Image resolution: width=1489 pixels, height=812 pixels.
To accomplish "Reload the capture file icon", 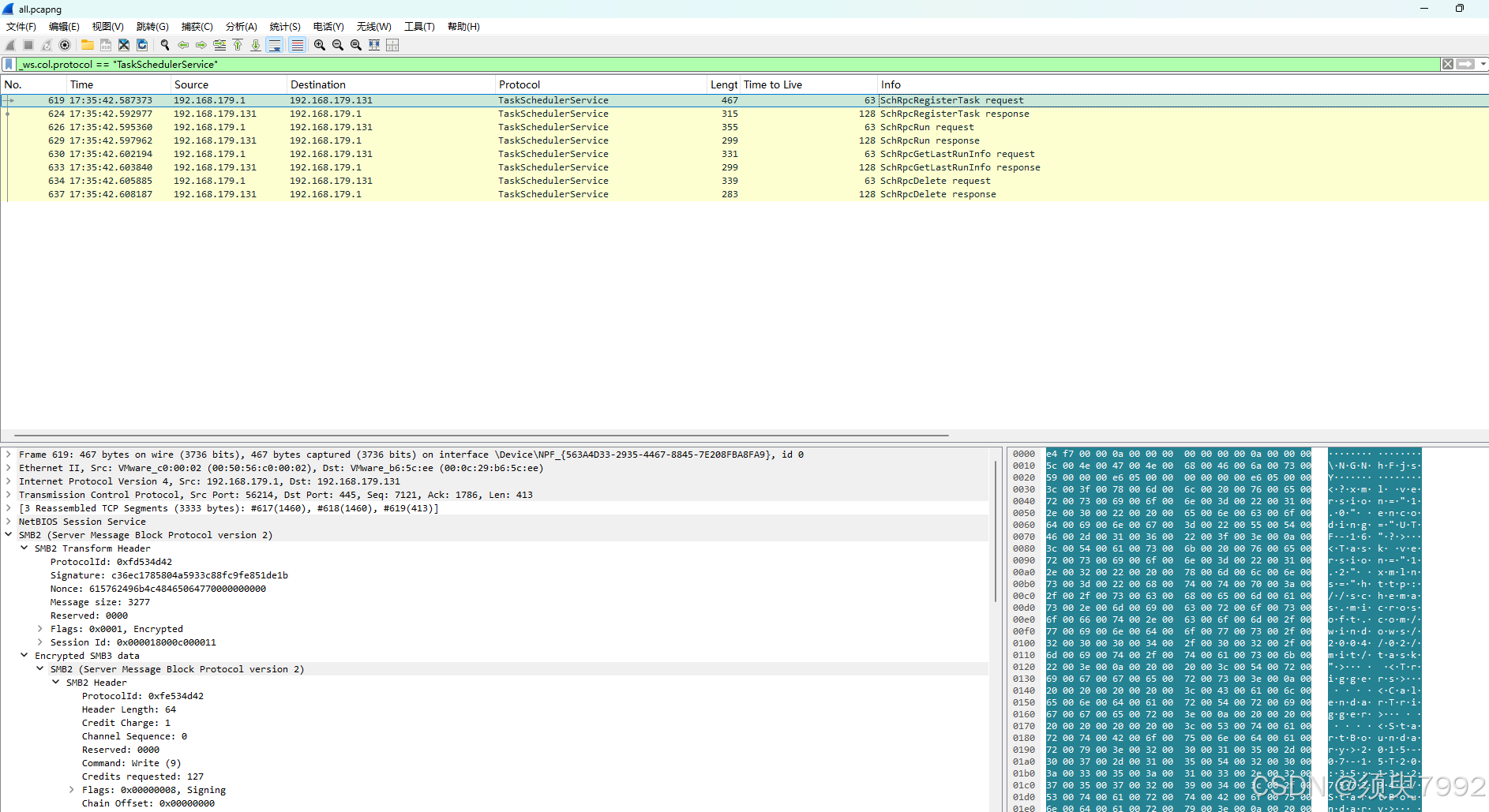I will (x=142, y=45).
